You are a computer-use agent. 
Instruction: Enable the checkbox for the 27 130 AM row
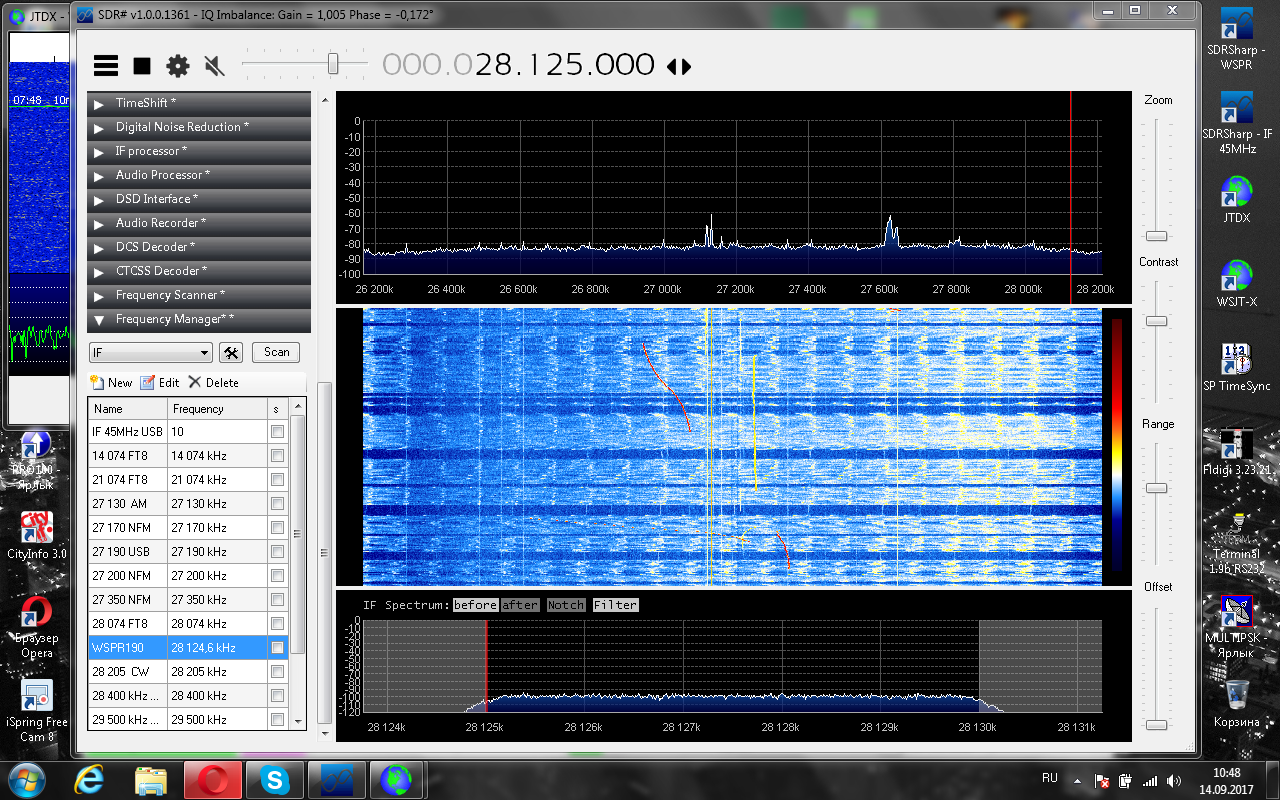click(x=277, y=504)
